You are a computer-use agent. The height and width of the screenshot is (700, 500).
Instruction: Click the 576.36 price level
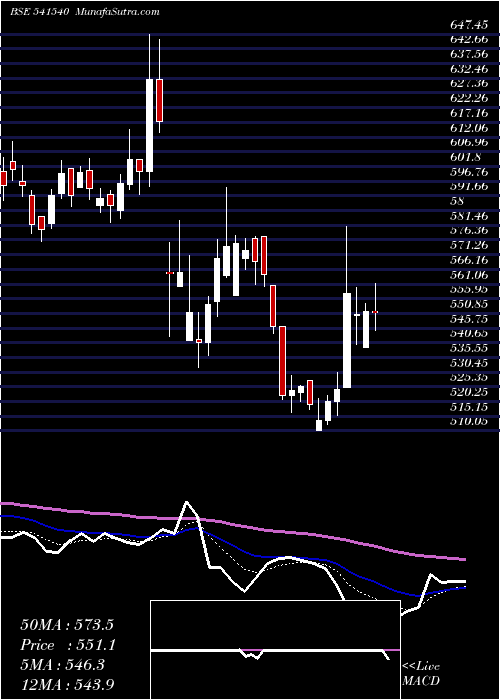click(469, 231)
